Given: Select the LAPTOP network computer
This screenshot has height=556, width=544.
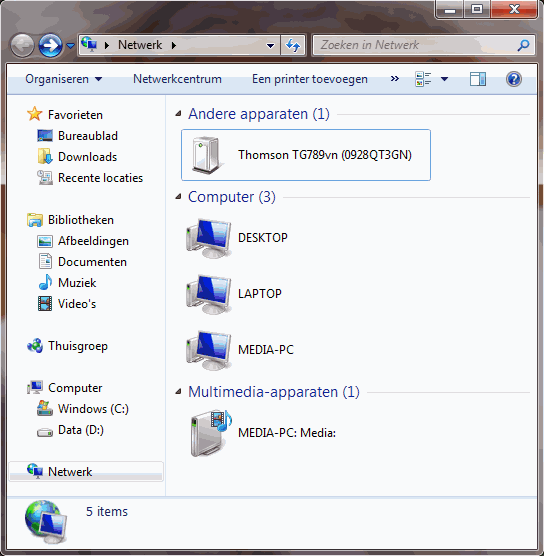Looking at the screenshot, I should click(x=234, y=294).
